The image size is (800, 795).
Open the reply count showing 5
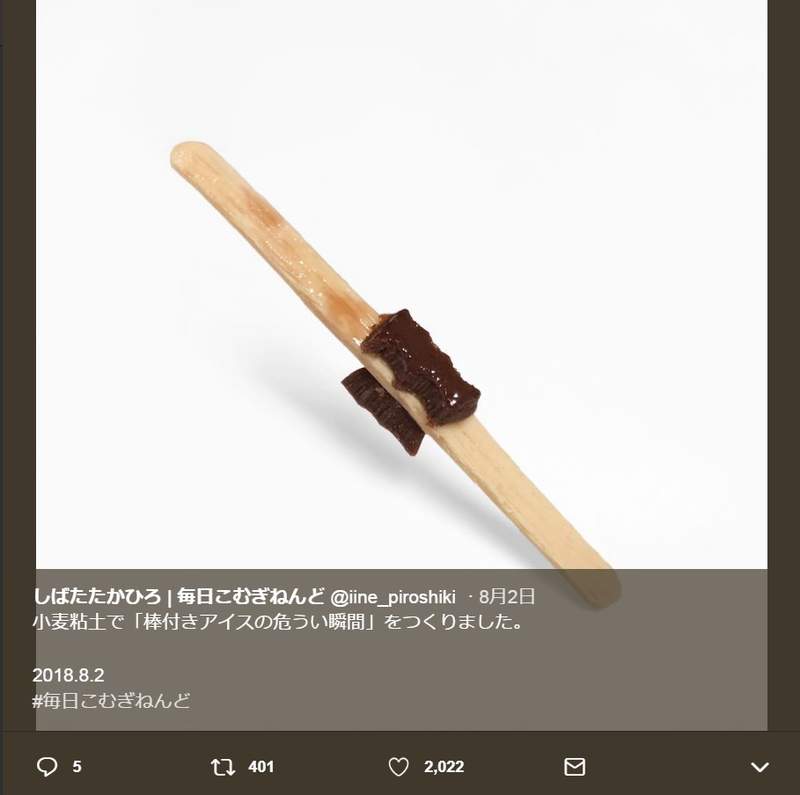(x=76, y=767)
